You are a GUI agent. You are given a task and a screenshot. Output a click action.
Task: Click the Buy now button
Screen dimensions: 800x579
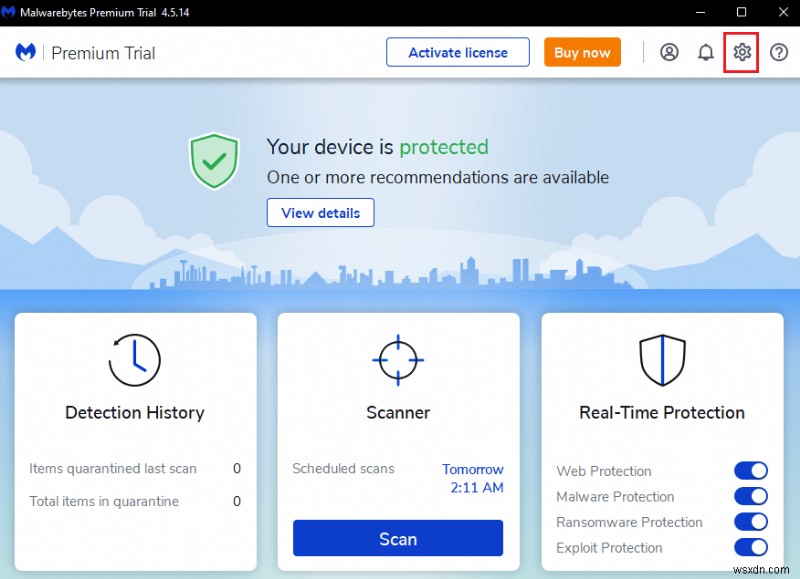(x=582, y=52)
